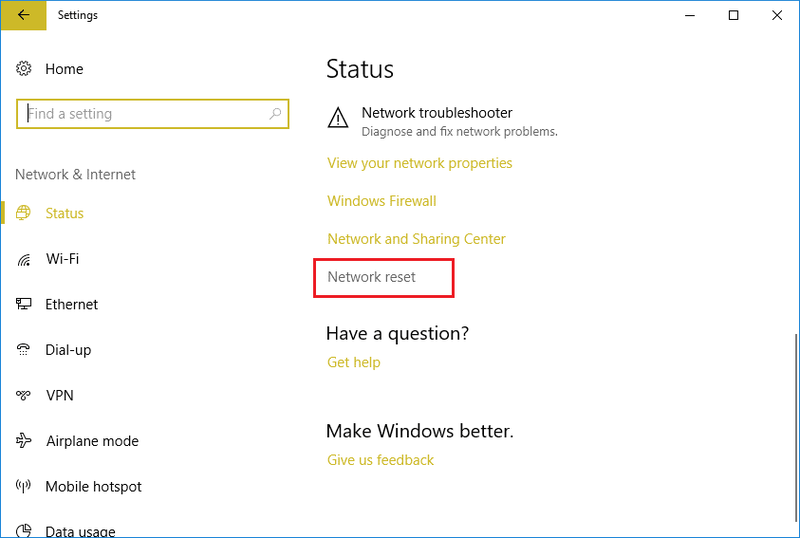
Task: Click the Status globe icon
Action: tap(24, 213)
